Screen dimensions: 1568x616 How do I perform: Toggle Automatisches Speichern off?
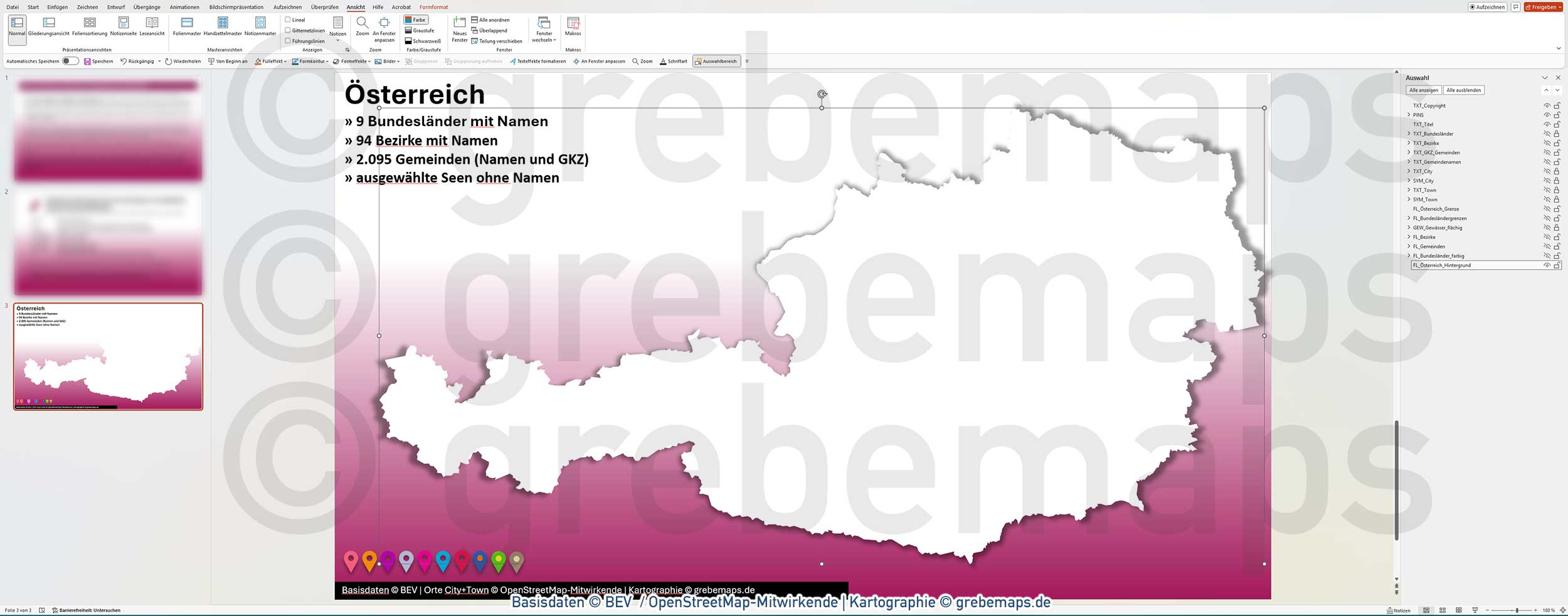[x=70, y=61]
